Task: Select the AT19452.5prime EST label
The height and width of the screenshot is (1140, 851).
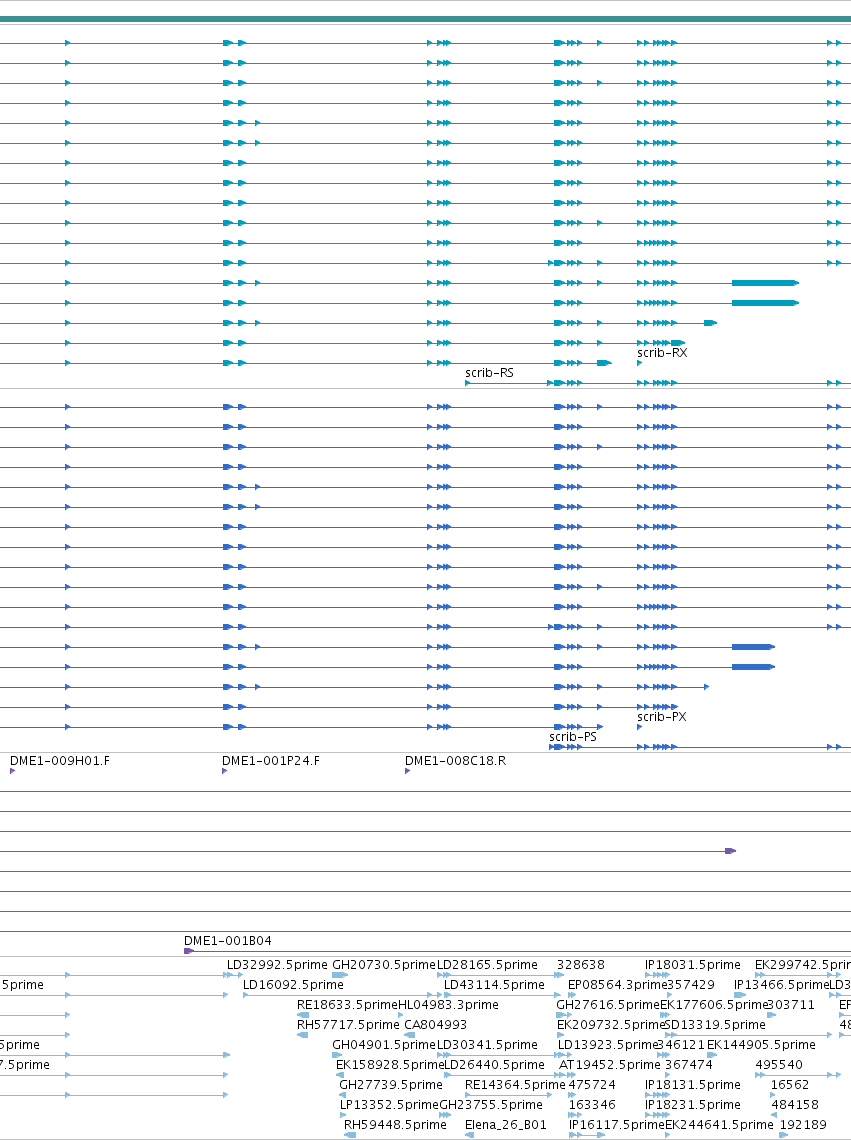Action: [x=610, y=1065]
